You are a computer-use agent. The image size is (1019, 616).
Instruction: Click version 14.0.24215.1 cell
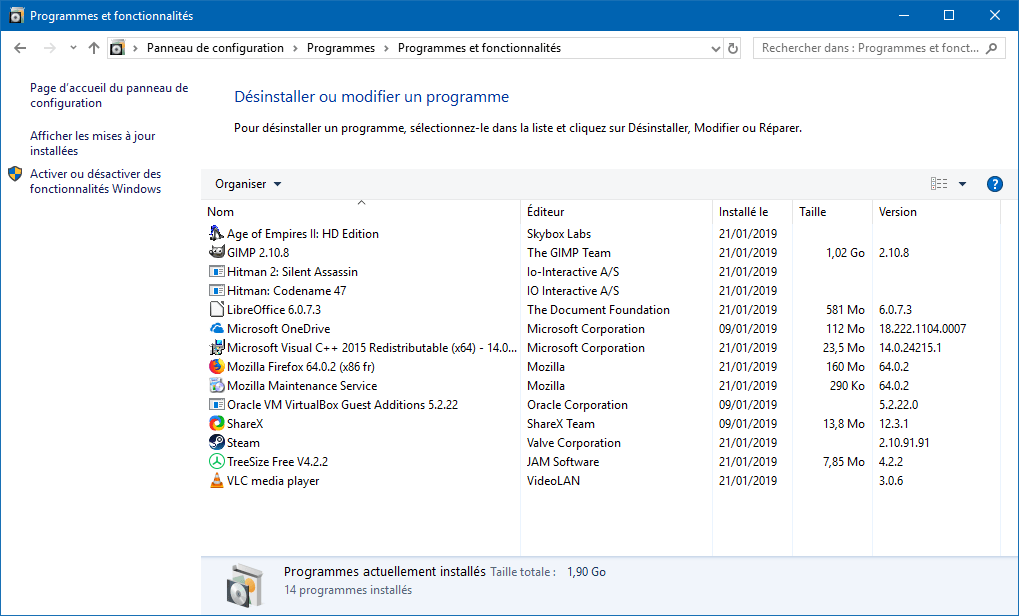910,348
